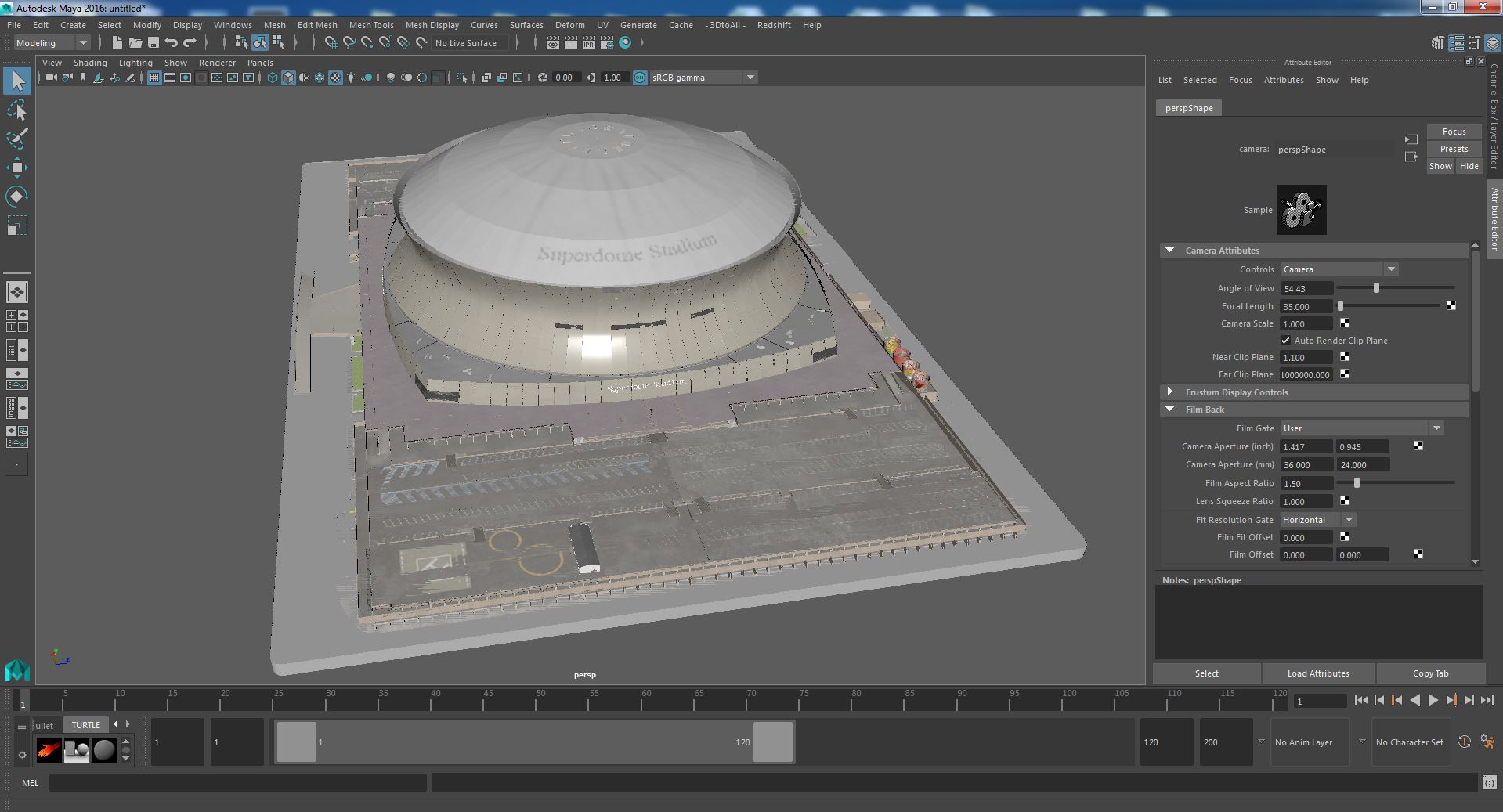The height and width of the screenshot is (812, 1503).
Task: Toggle smooth shade all display
Action: [x=288, y=78]
